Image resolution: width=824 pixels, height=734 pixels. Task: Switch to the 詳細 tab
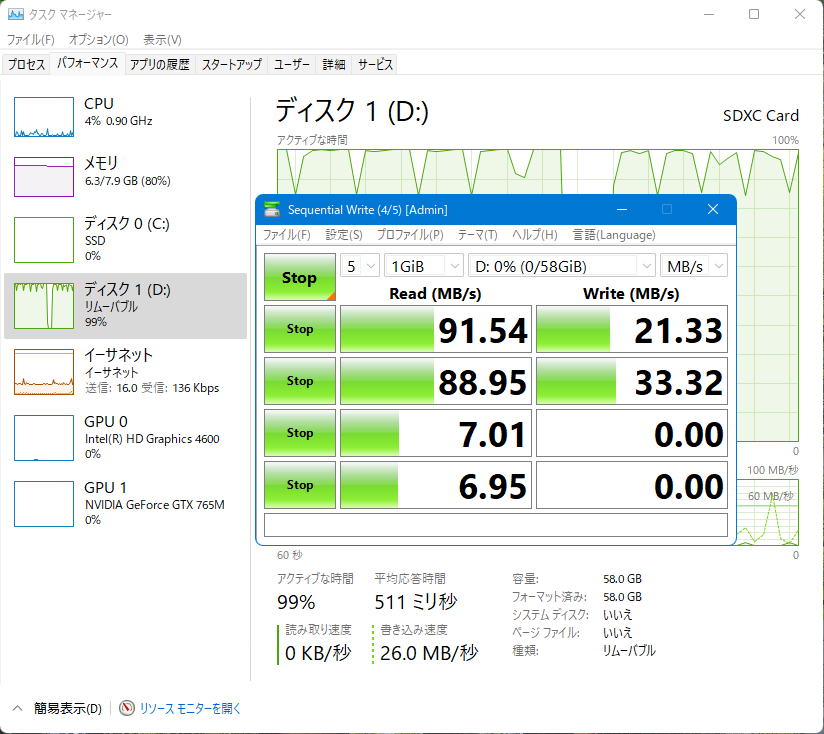pos(334,65)
